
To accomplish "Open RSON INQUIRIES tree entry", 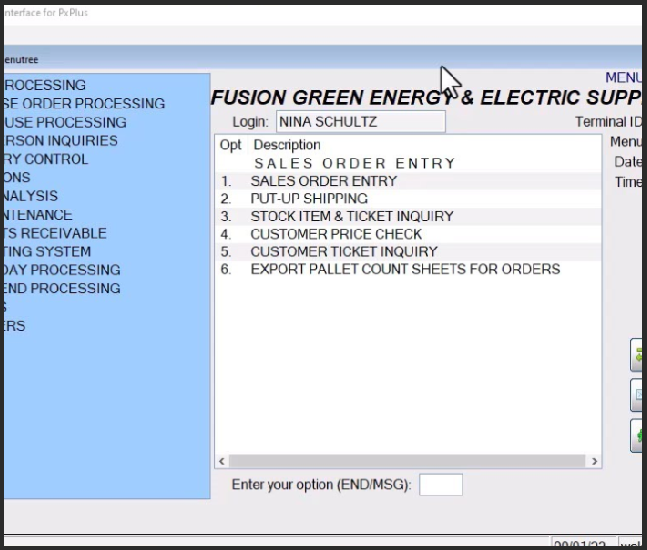I will pos(61,141).
